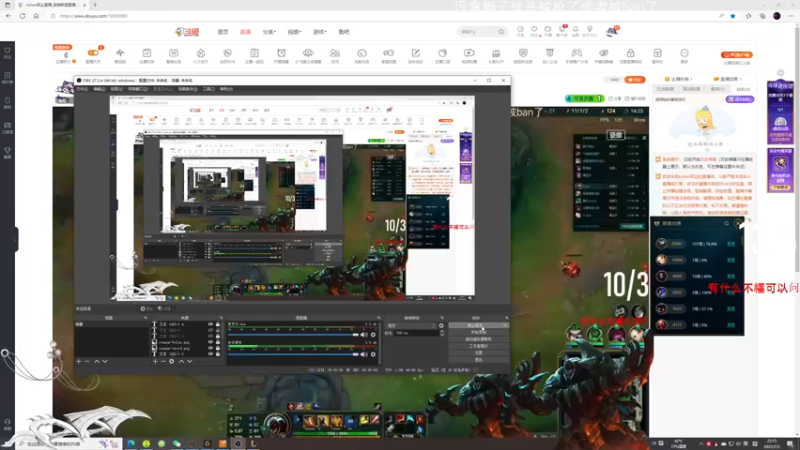Toggle lock of first OBS text source
The height and width of the screenshot is (450, 800).
pos(218,324)
